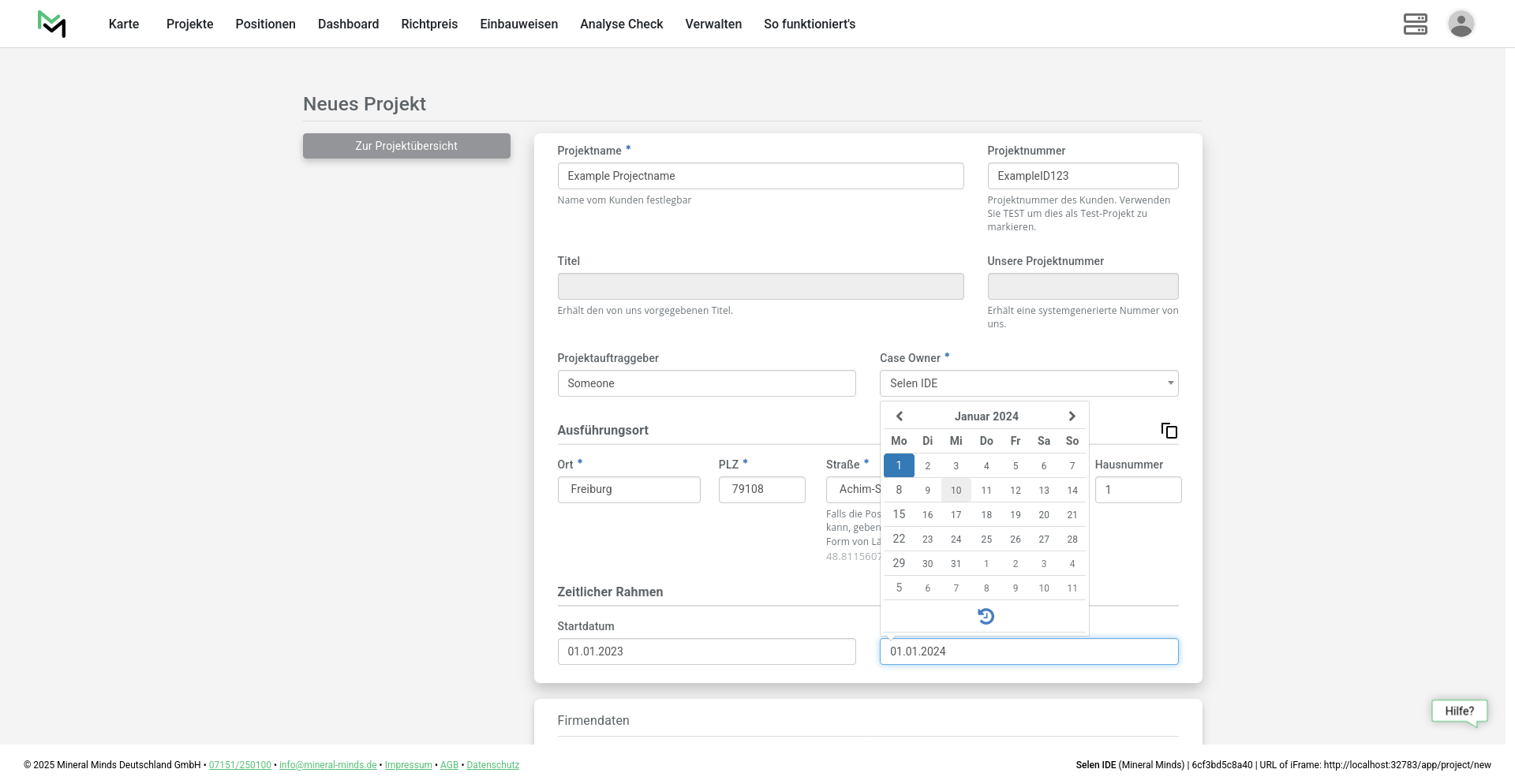Open the server stack icon in header
The image size is (1515, 784).
click(x=1415, y=24)
